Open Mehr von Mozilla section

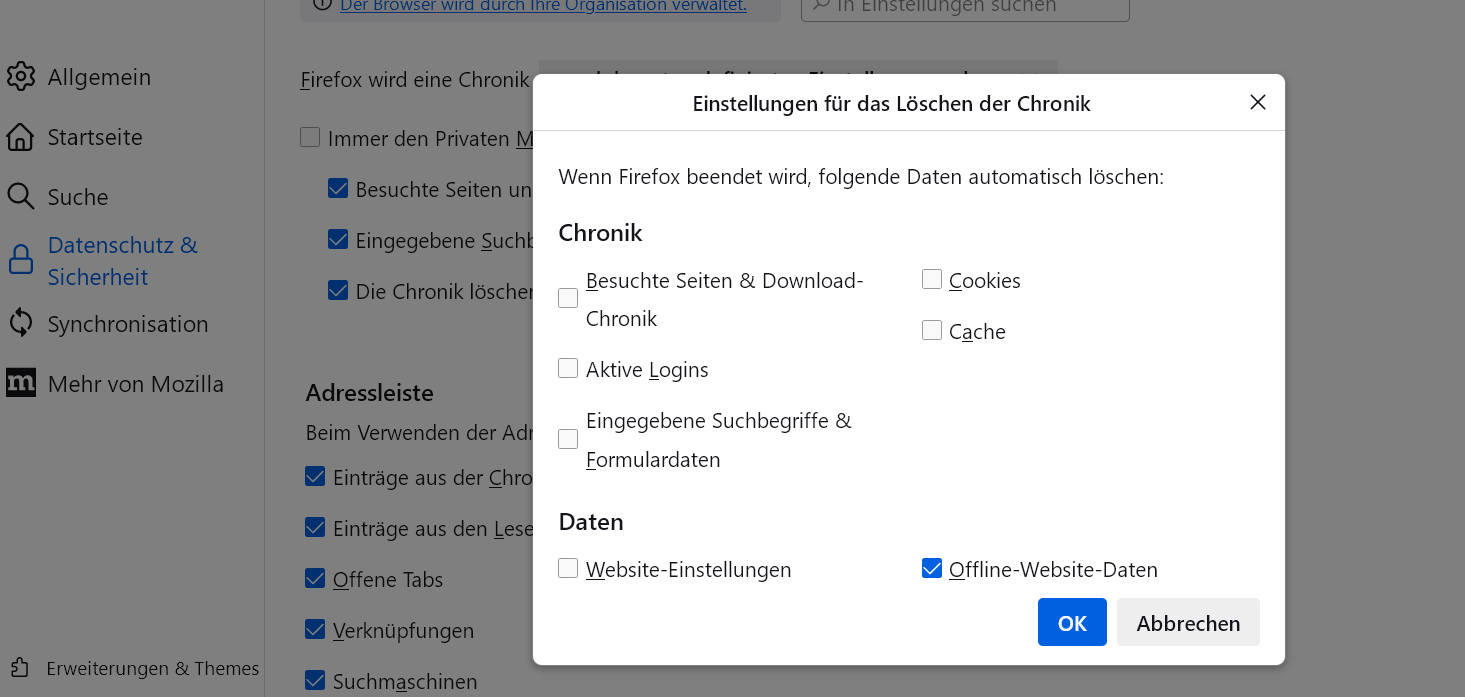[x=135, y=384]
